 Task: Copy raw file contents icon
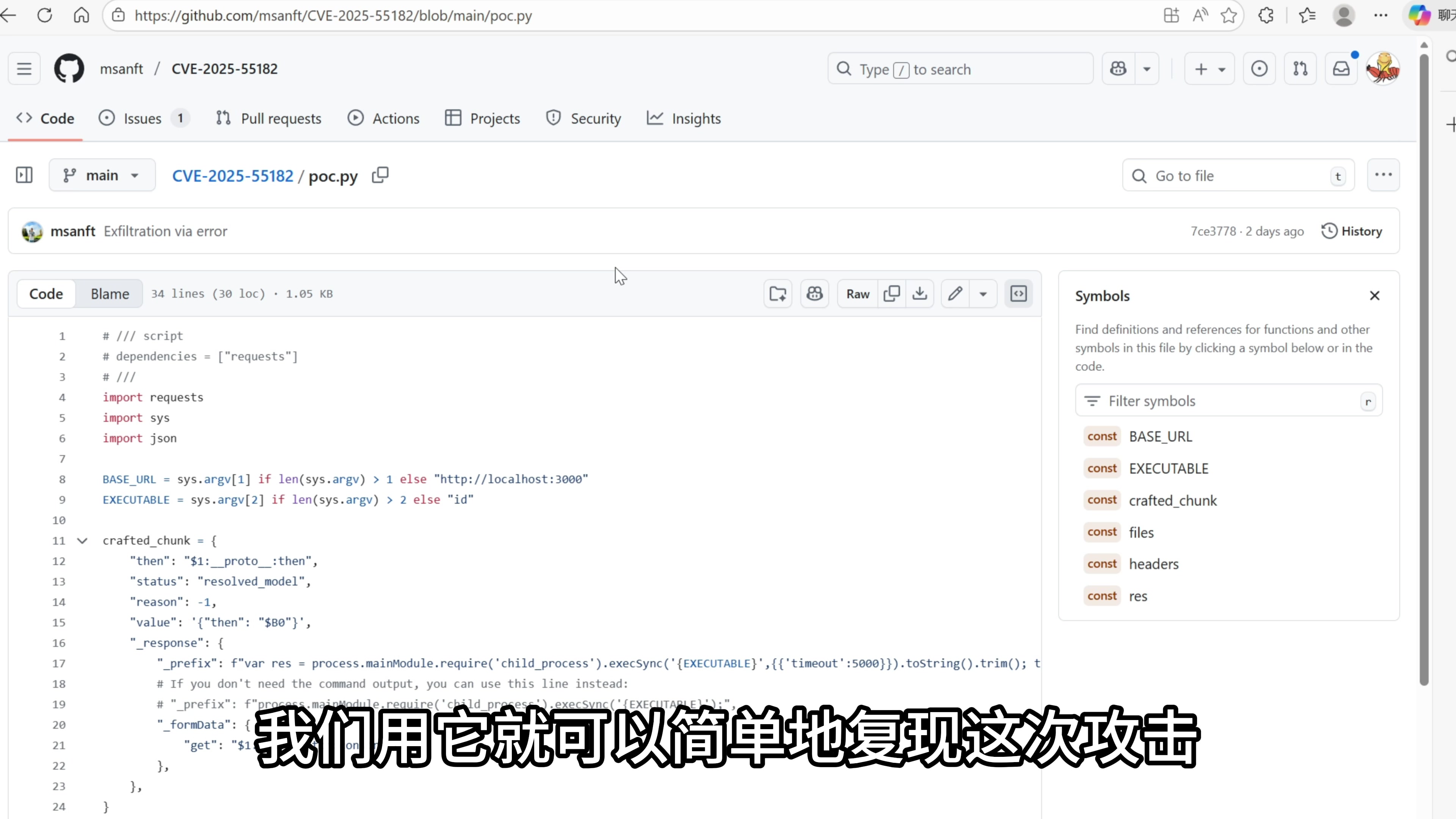(891, 293)
